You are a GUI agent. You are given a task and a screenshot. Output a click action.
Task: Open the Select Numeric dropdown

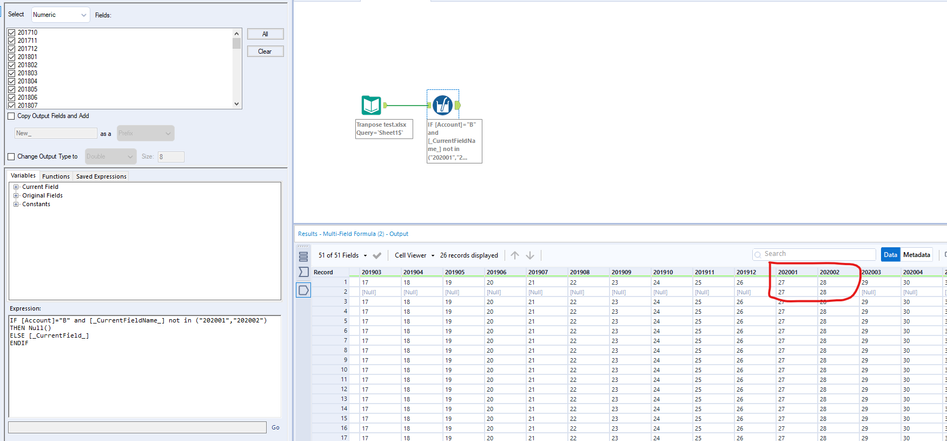pyautogui.click(x=60, y=16)
